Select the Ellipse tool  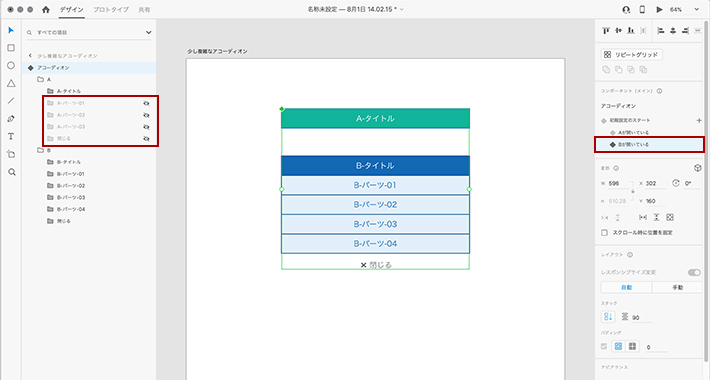coord(11,66)
